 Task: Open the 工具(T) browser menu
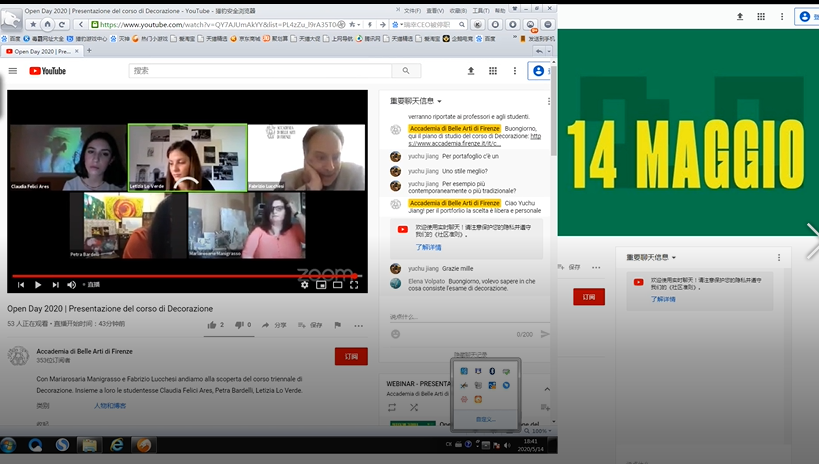point(481,10)
